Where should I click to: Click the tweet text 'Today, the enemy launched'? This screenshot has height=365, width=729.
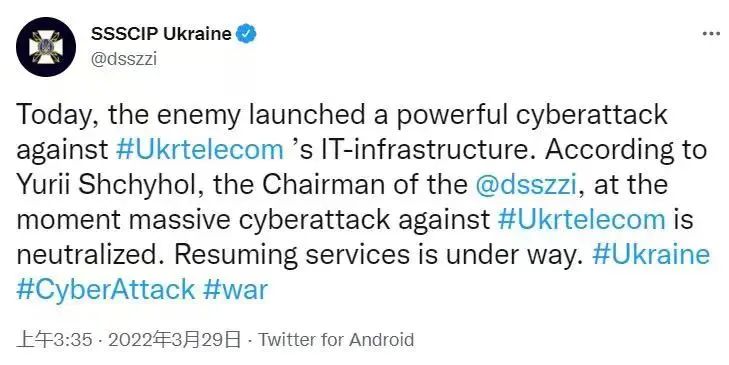[x=191, y=115]
